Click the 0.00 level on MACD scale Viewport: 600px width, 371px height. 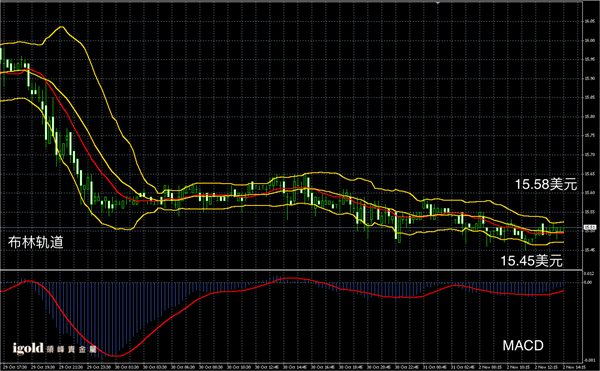pos(587,283)
